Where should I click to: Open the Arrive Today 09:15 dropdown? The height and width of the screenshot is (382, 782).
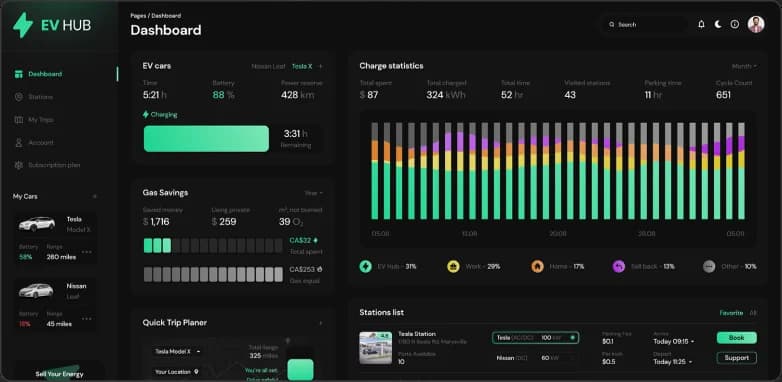(x=674, y=342)
